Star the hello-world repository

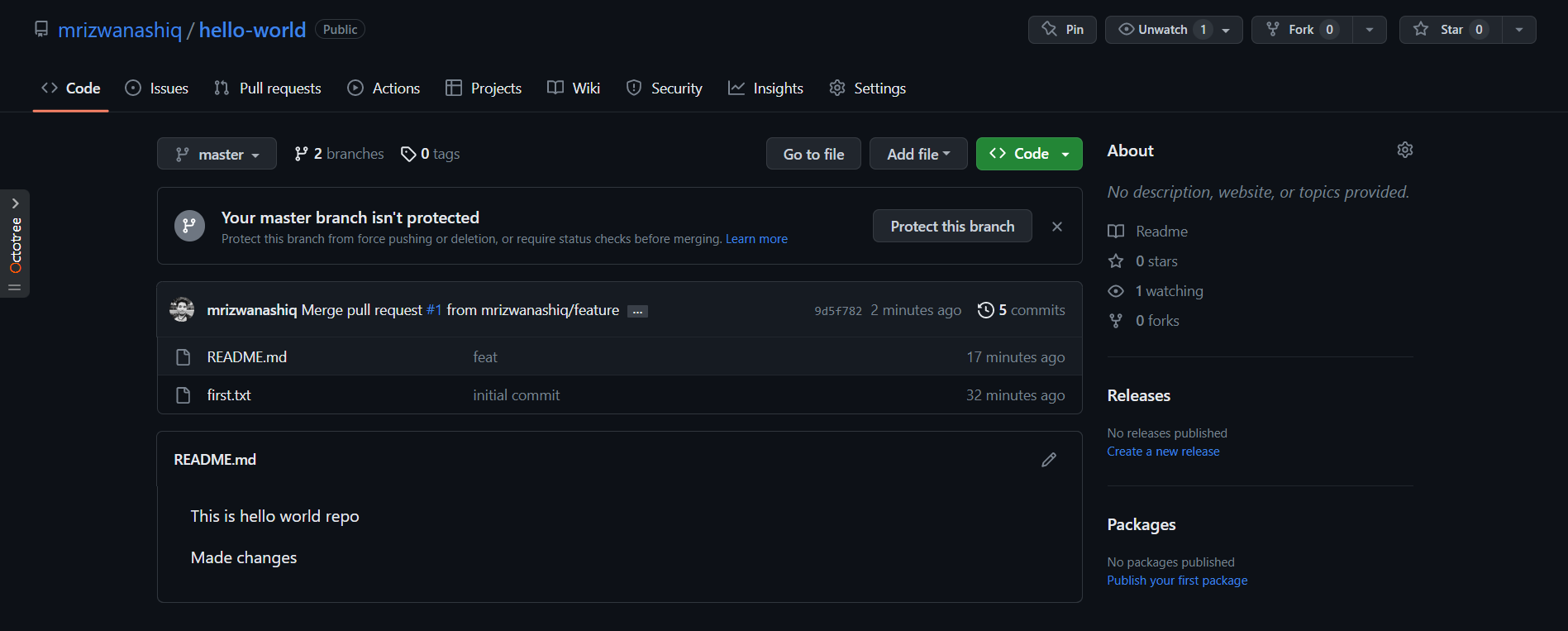pos(1451,30)
